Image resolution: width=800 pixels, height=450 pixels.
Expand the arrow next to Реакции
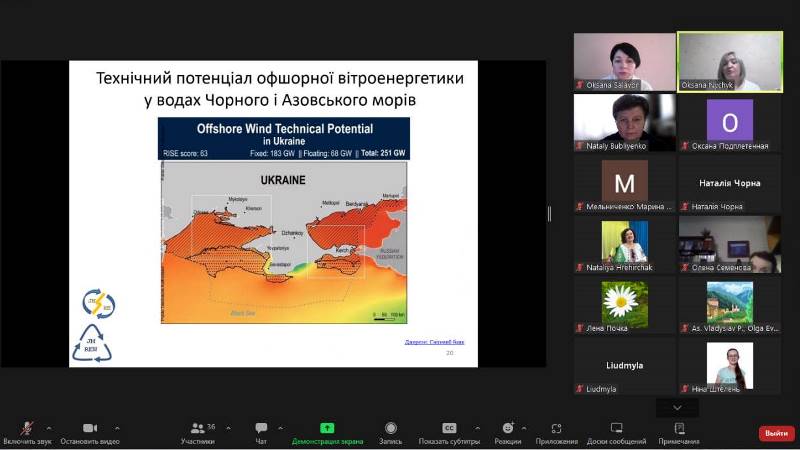click(524, 428)
